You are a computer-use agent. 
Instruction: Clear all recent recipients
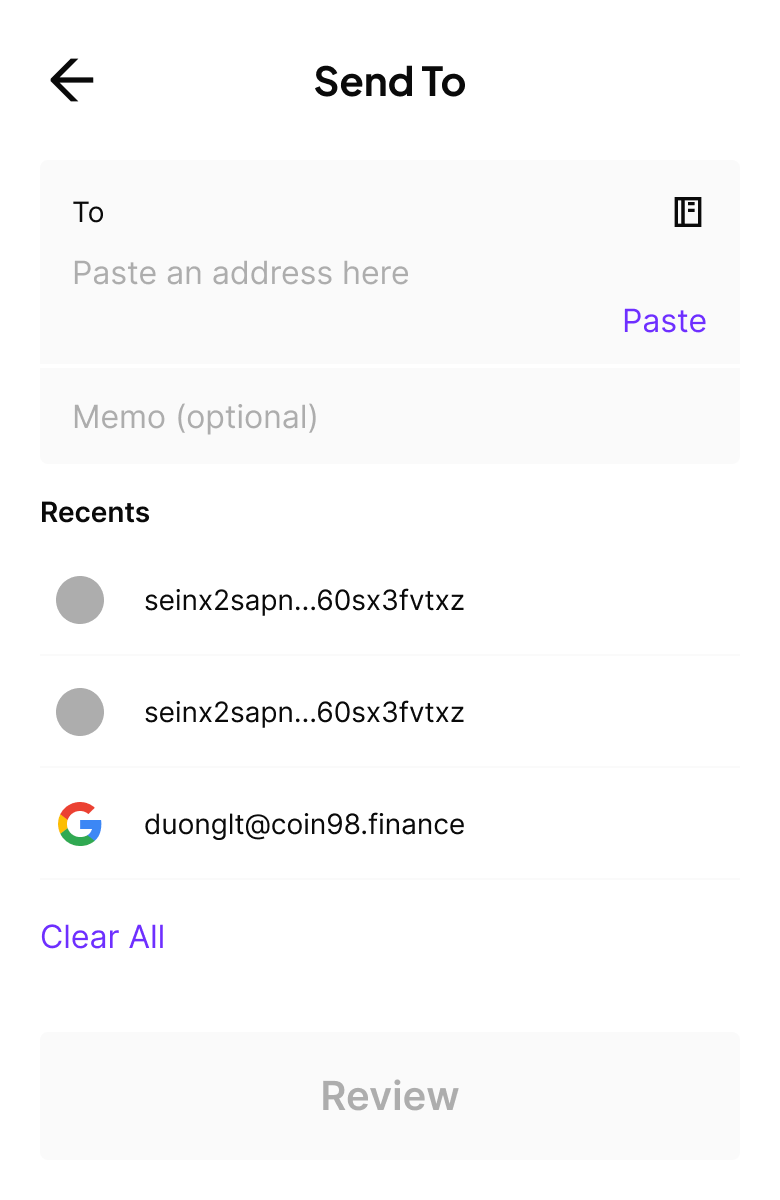[x=102, y=937]
